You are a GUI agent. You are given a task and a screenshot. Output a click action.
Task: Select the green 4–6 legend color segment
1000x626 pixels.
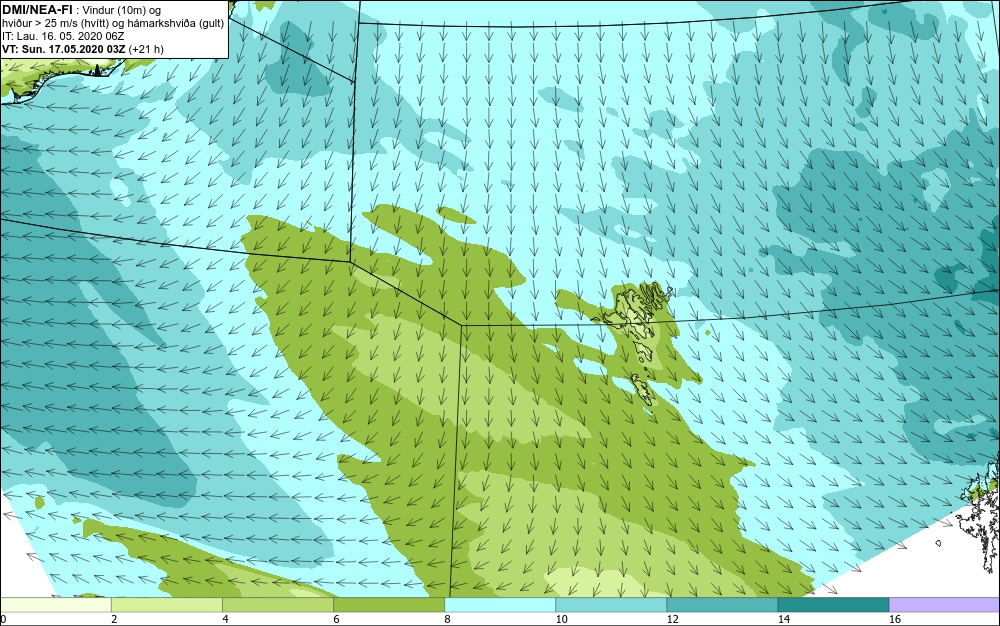(x=277, y=604)
